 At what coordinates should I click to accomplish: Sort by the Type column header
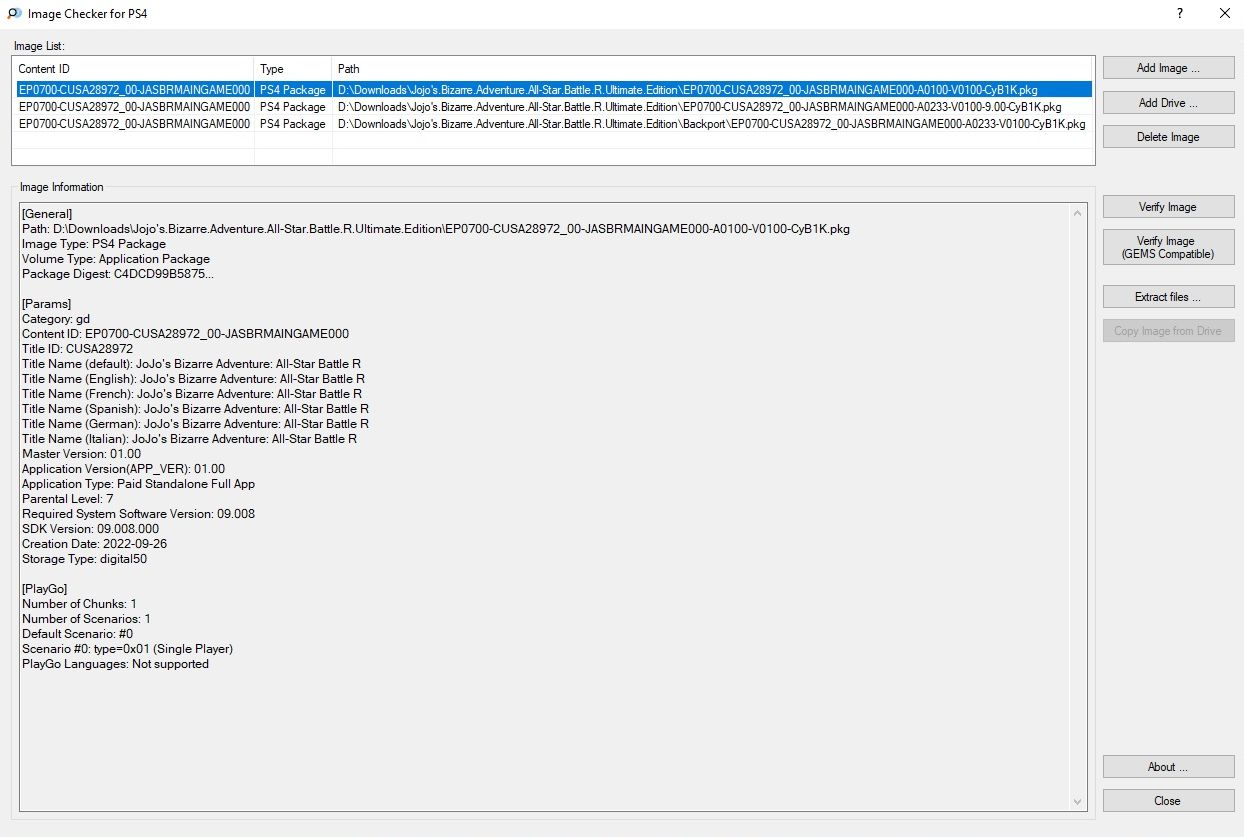coord(293,69)
